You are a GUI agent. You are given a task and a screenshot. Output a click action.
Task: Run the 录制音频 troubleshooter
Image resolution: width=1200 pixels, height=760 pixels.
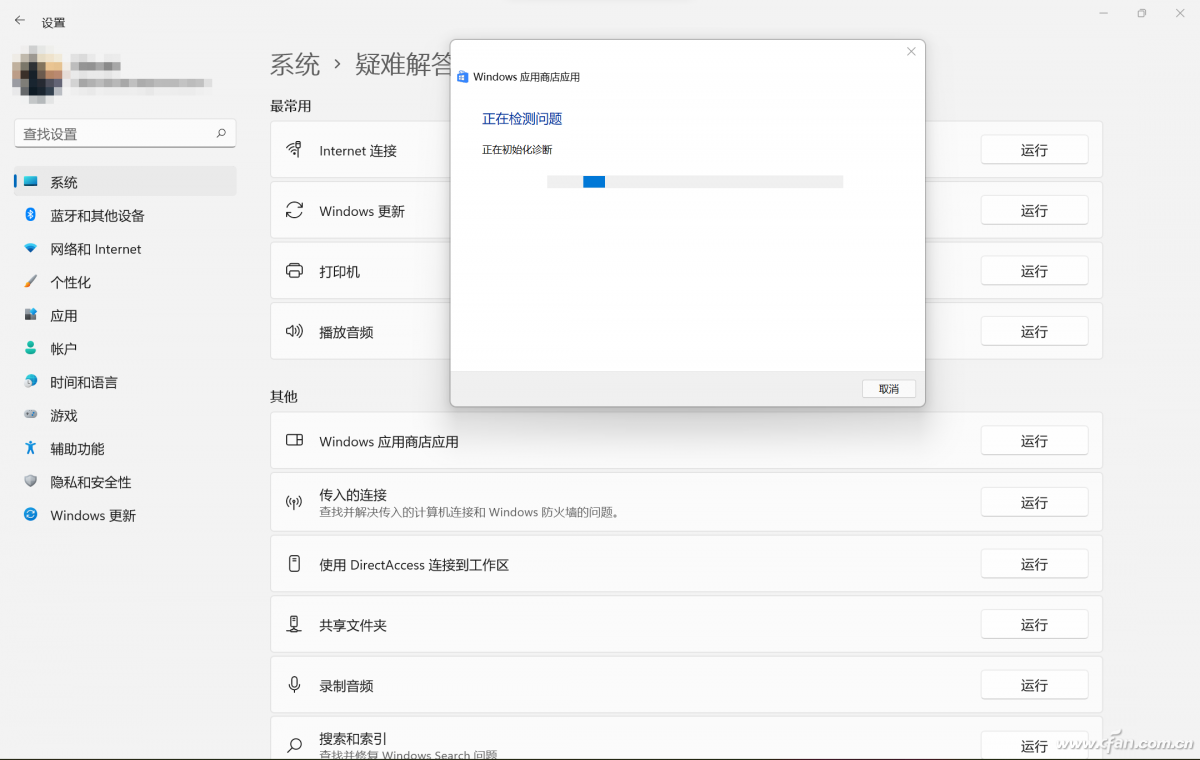coord(1033,685)
